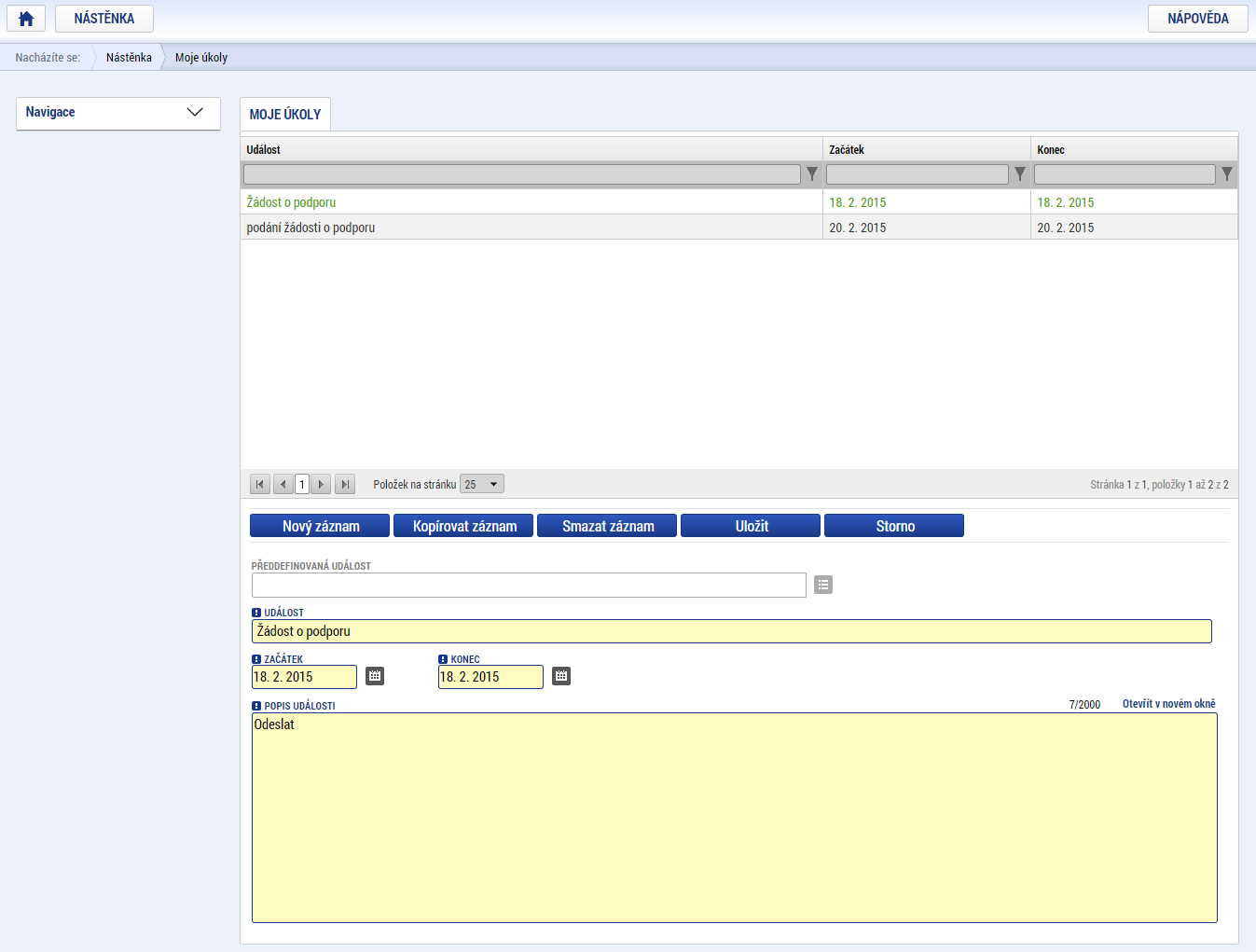Open description via Otevřít v novém okně

[x=1169, y=704]
